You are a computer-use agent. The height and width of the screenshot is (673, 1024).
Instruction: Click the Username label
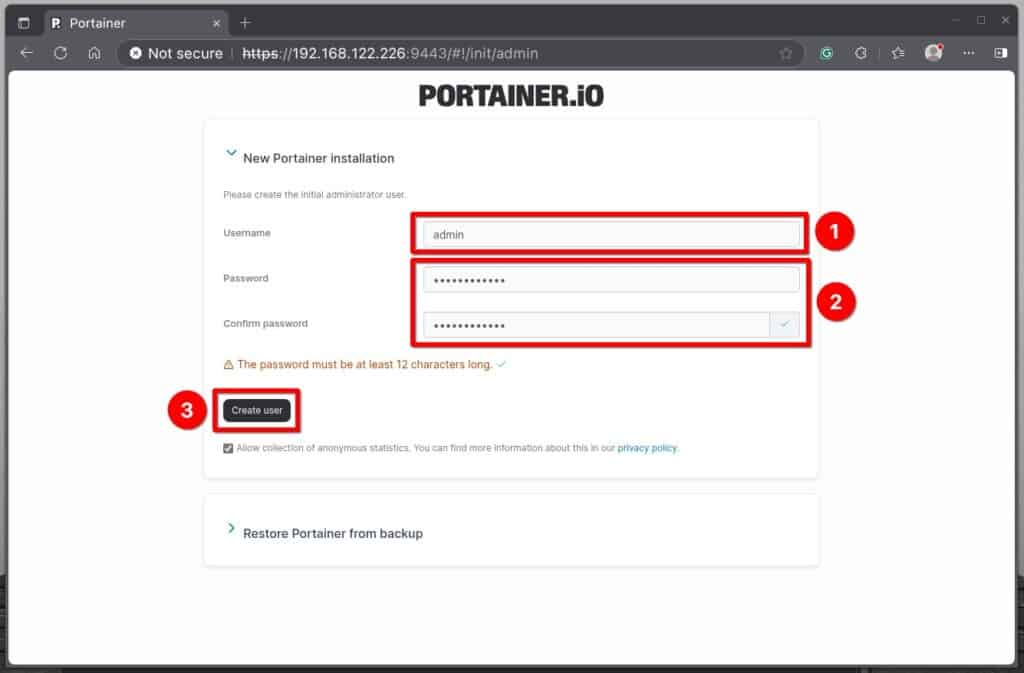pyautogui.click(x=247, y=233)
